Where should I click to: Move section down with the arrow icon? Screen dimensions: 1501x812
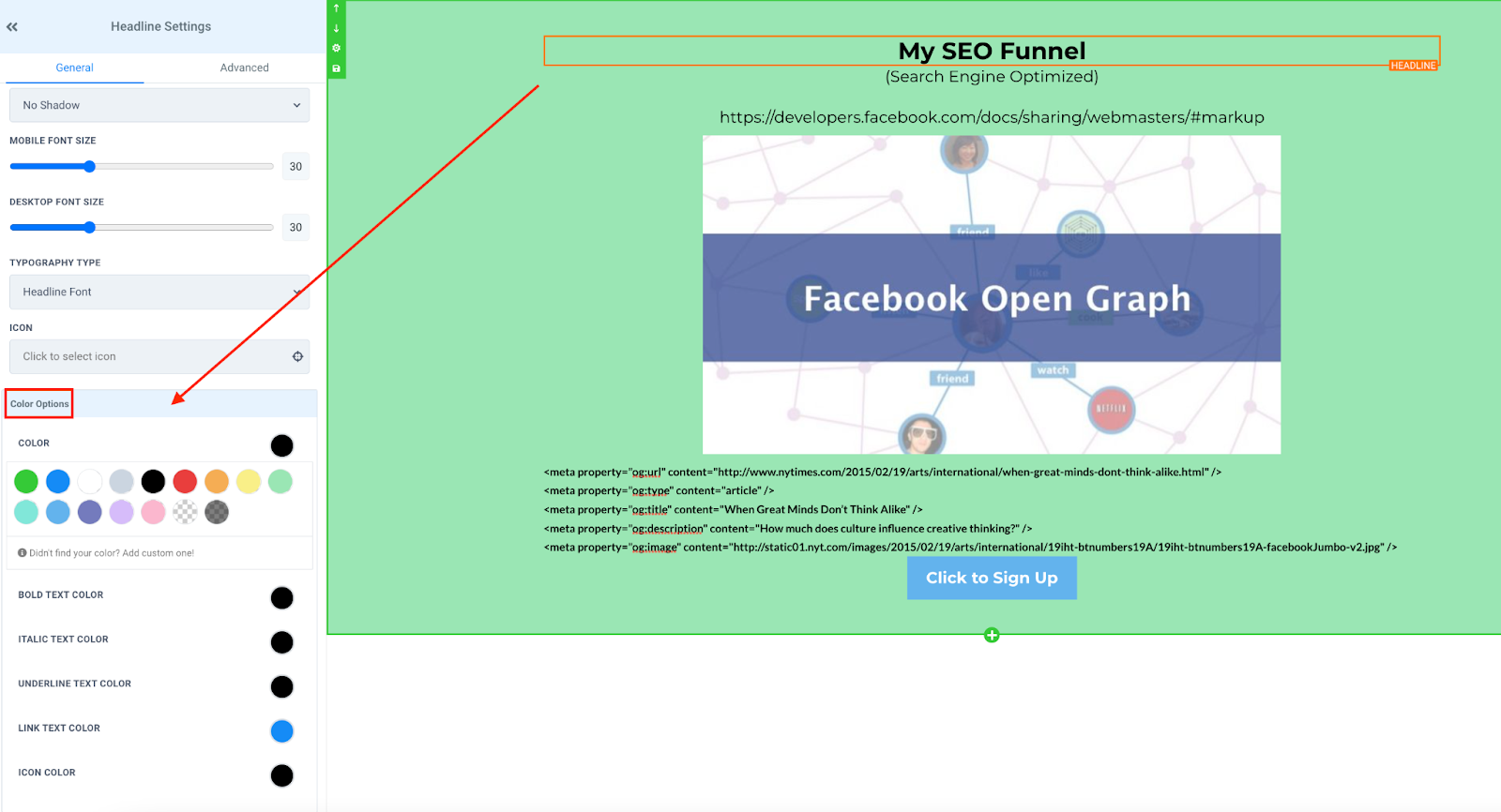coord(336,28)
